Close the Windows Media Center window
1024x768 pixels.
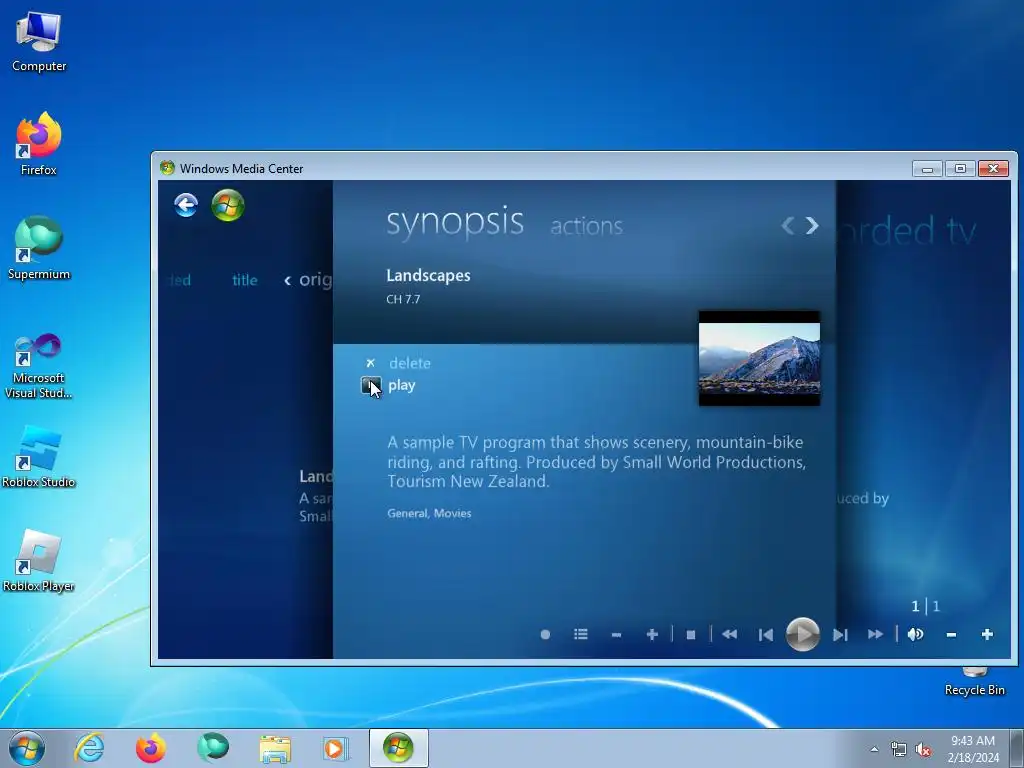click(x=993, y=168)
